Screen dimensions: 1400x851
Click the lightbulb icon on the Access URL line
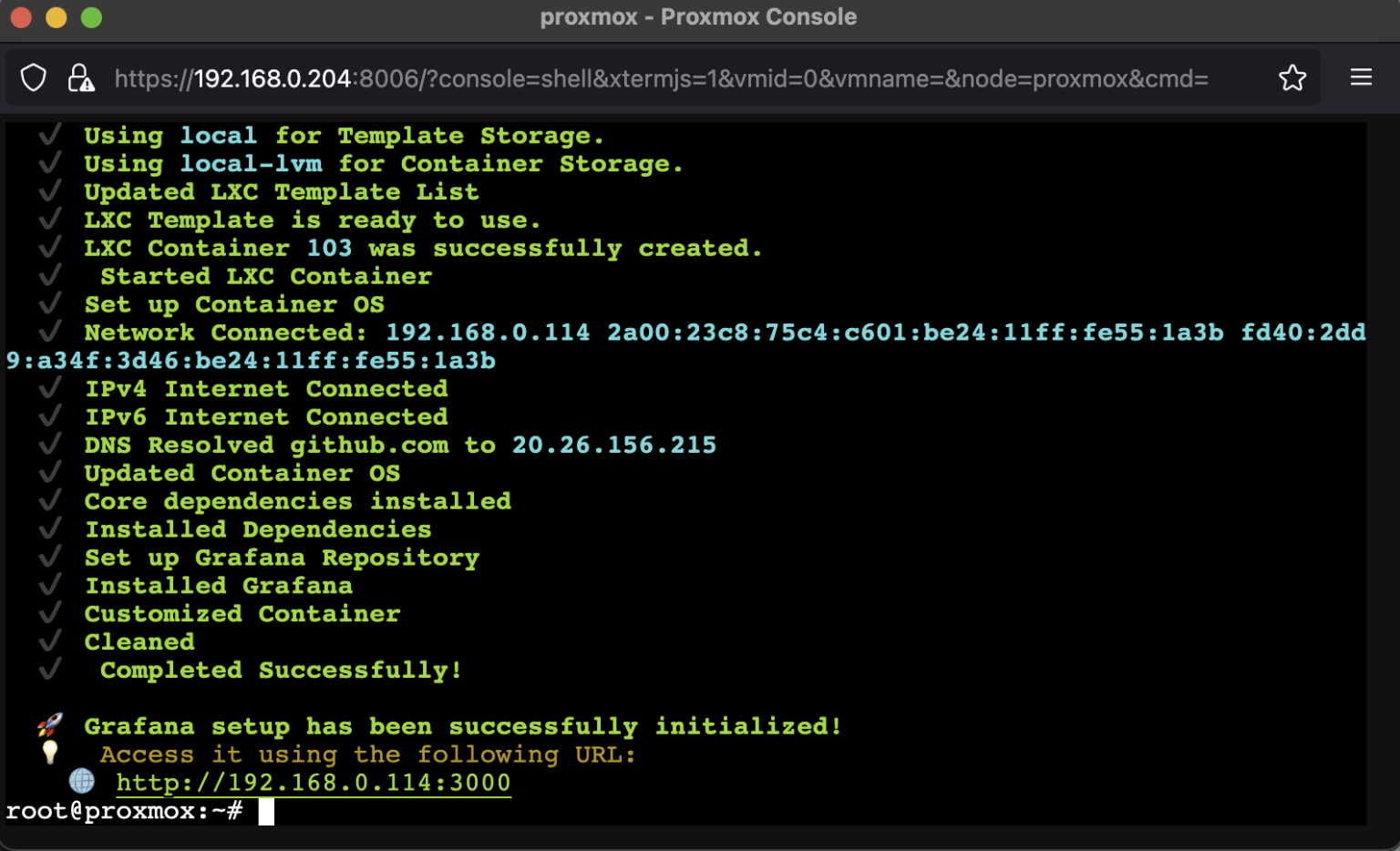50,754
